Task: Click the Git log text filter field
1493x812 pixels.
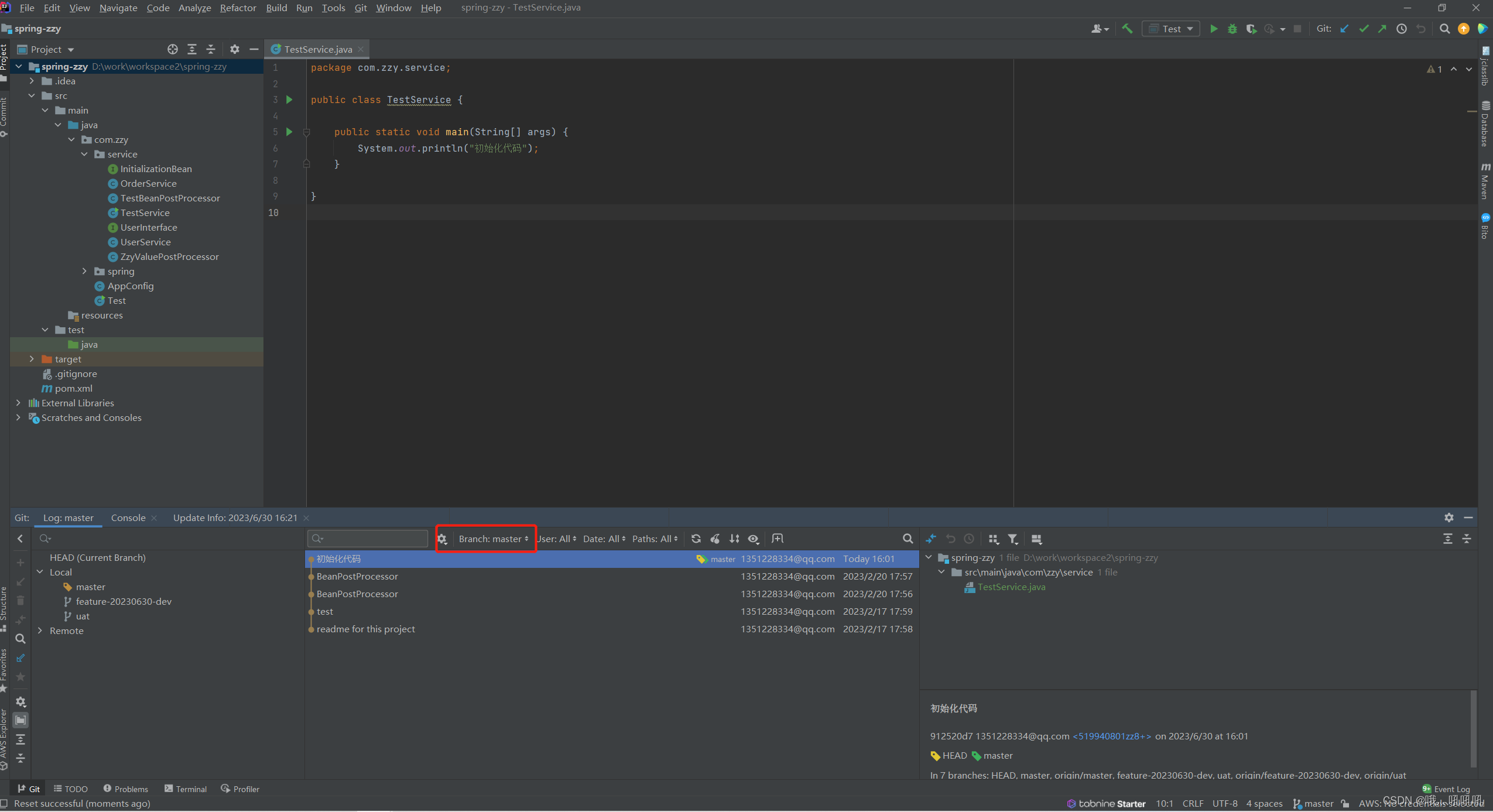Action: click(x=368, y=539)
